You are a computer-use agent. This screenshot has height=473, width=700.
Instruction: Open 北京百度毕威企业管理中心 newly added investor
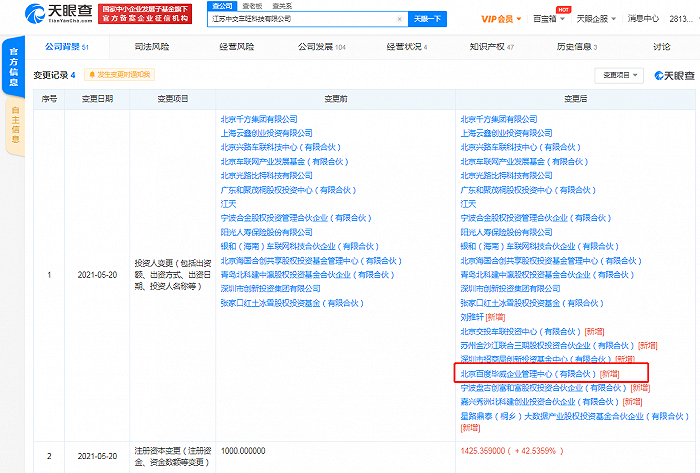click(x=528, y=373)
